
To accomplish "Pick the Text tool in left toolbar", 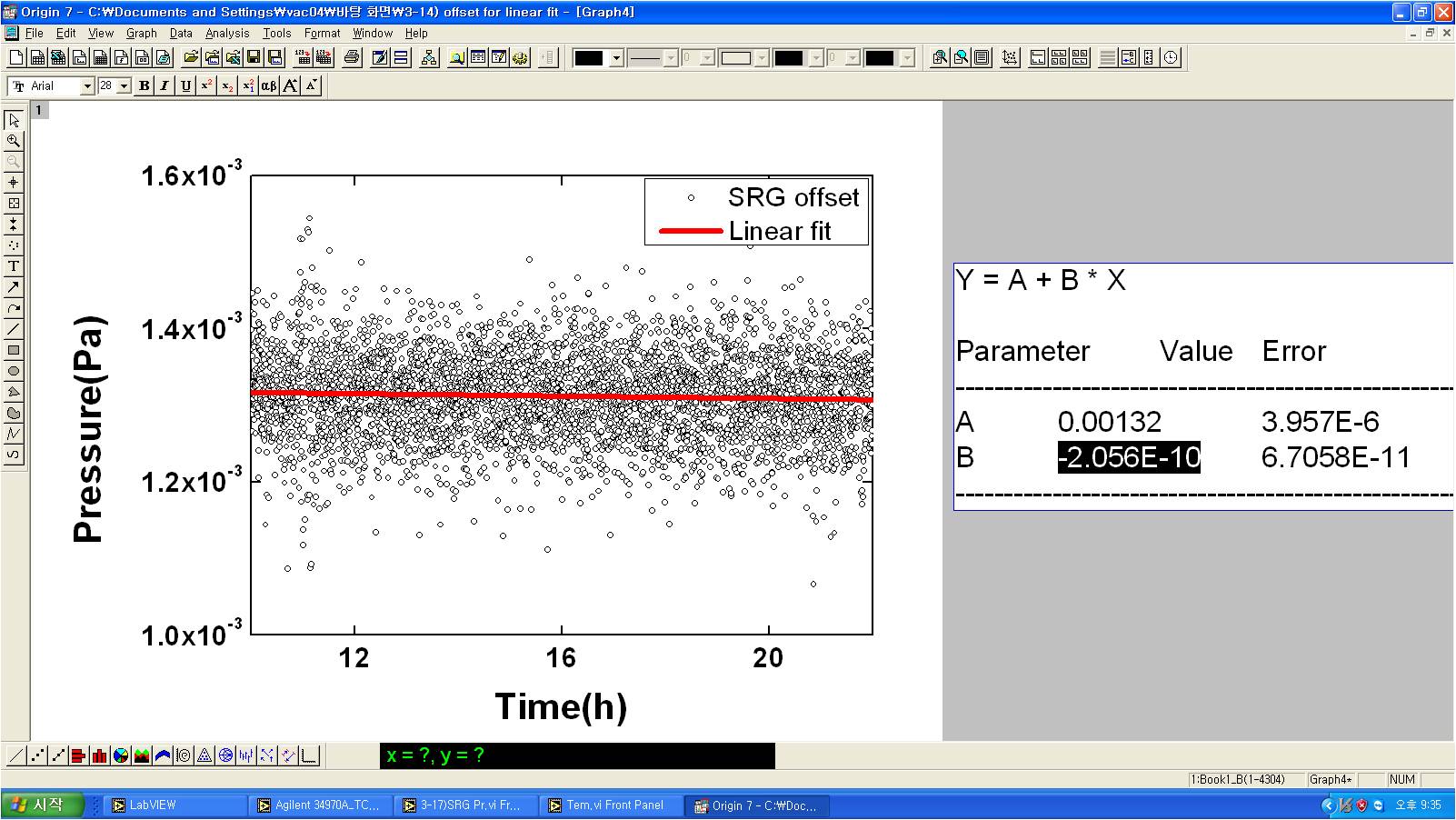I will (14, 266).
